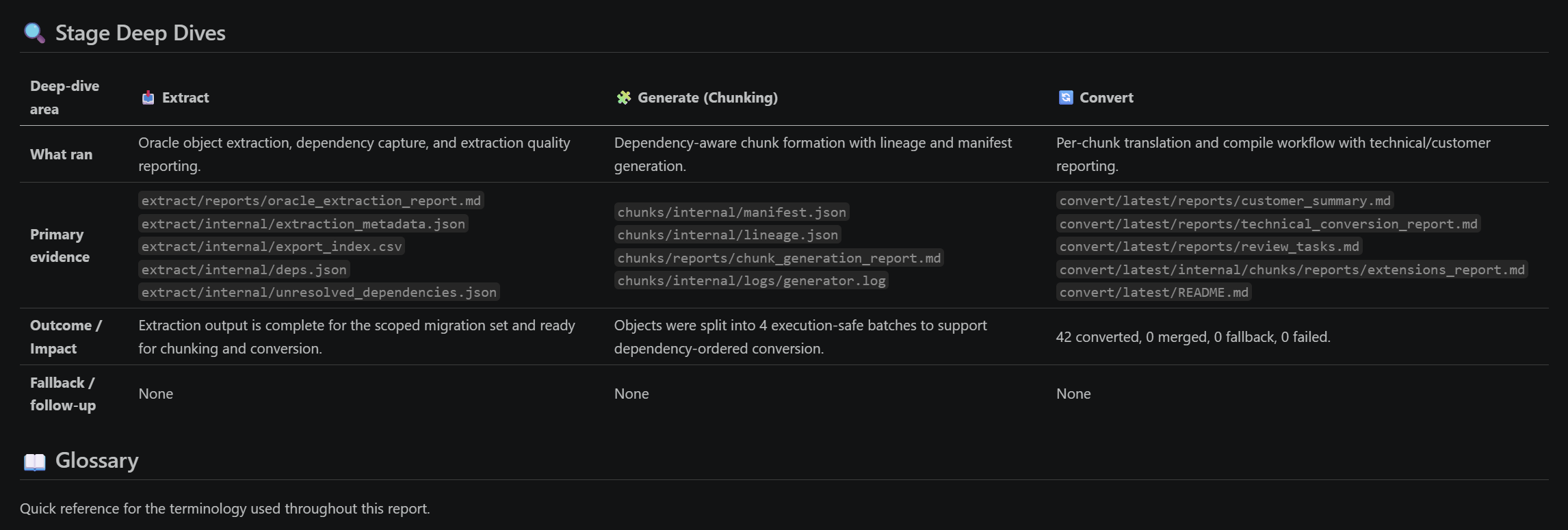Click the Outcome / Impact row label

66,337
